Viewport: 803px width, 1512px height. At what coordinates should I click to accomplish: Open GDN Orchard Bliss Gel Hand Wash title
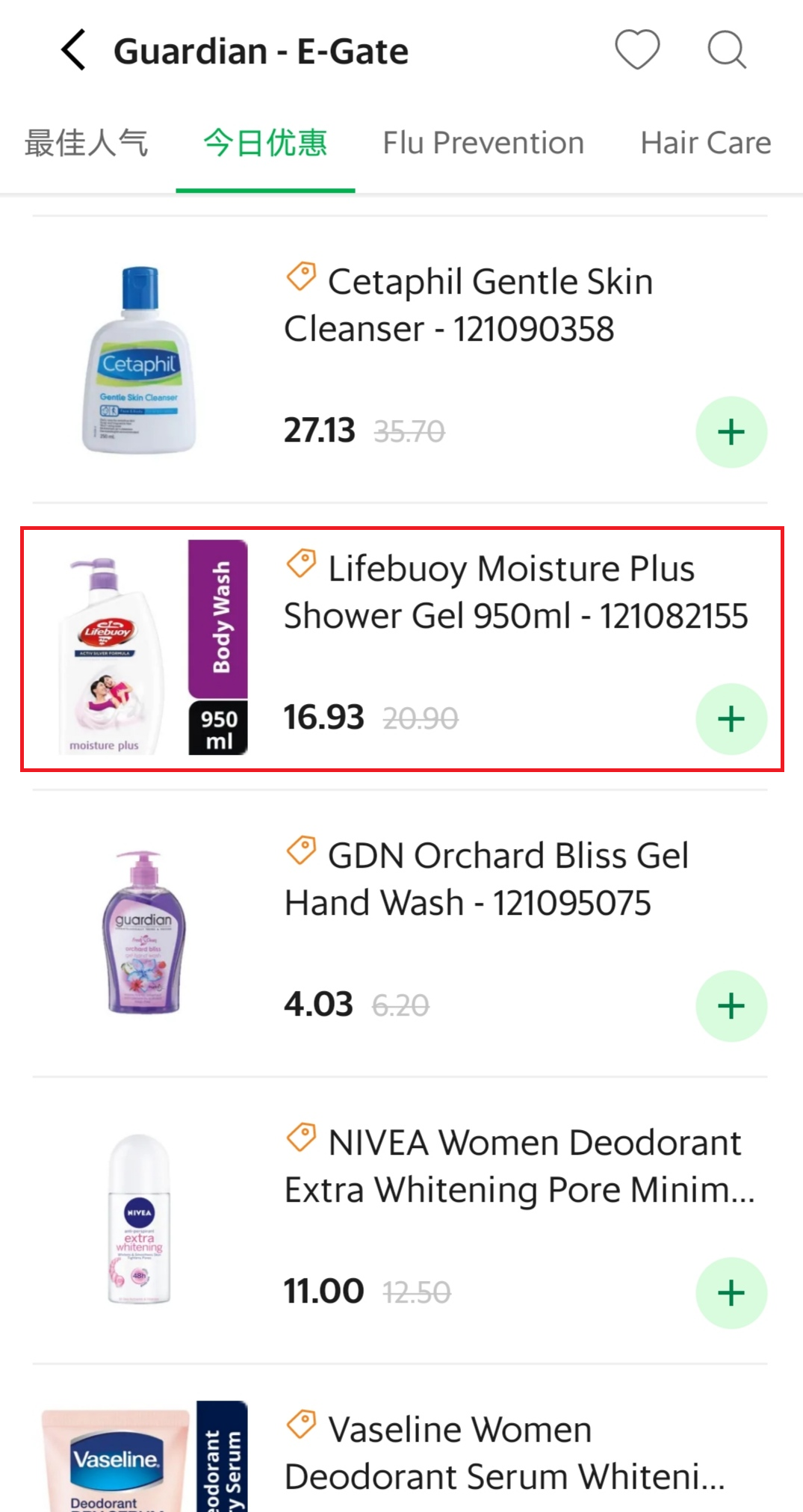[486, 879]
